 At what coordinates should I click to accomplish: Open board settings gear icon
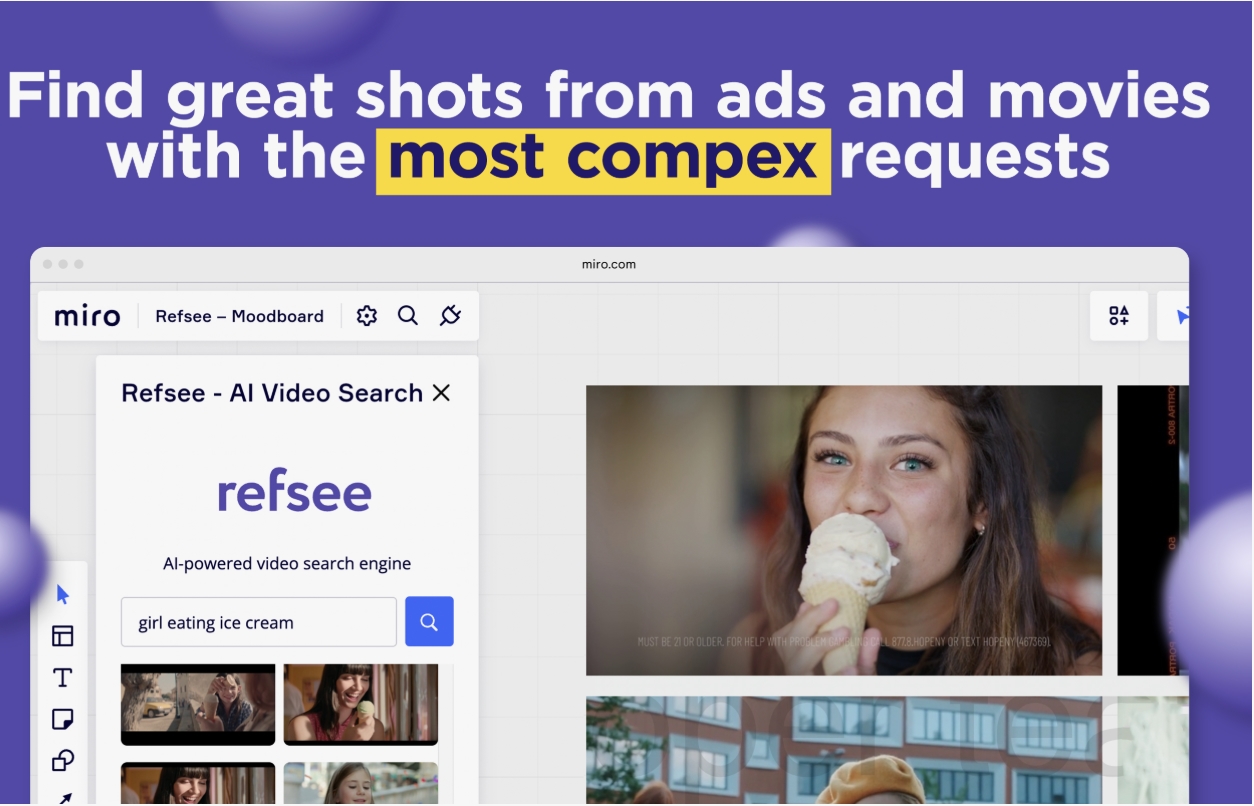[367, 316]
